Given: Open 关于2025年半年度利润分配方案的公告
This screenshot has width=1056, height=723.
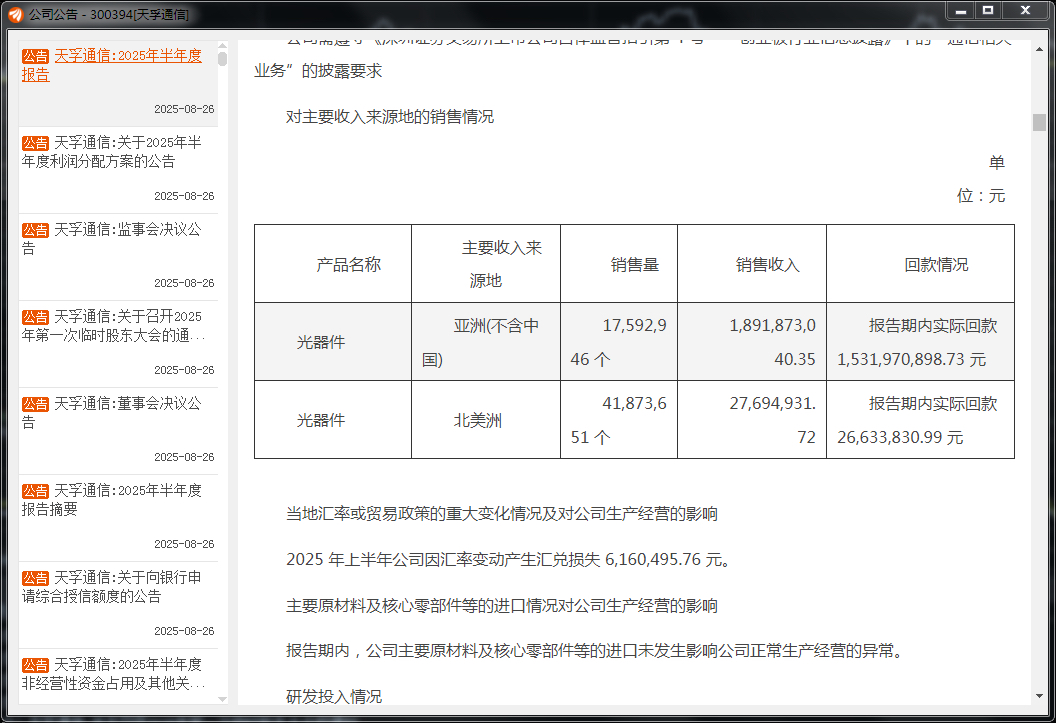Looking at the screenshot, I should (x=112, y=152).
